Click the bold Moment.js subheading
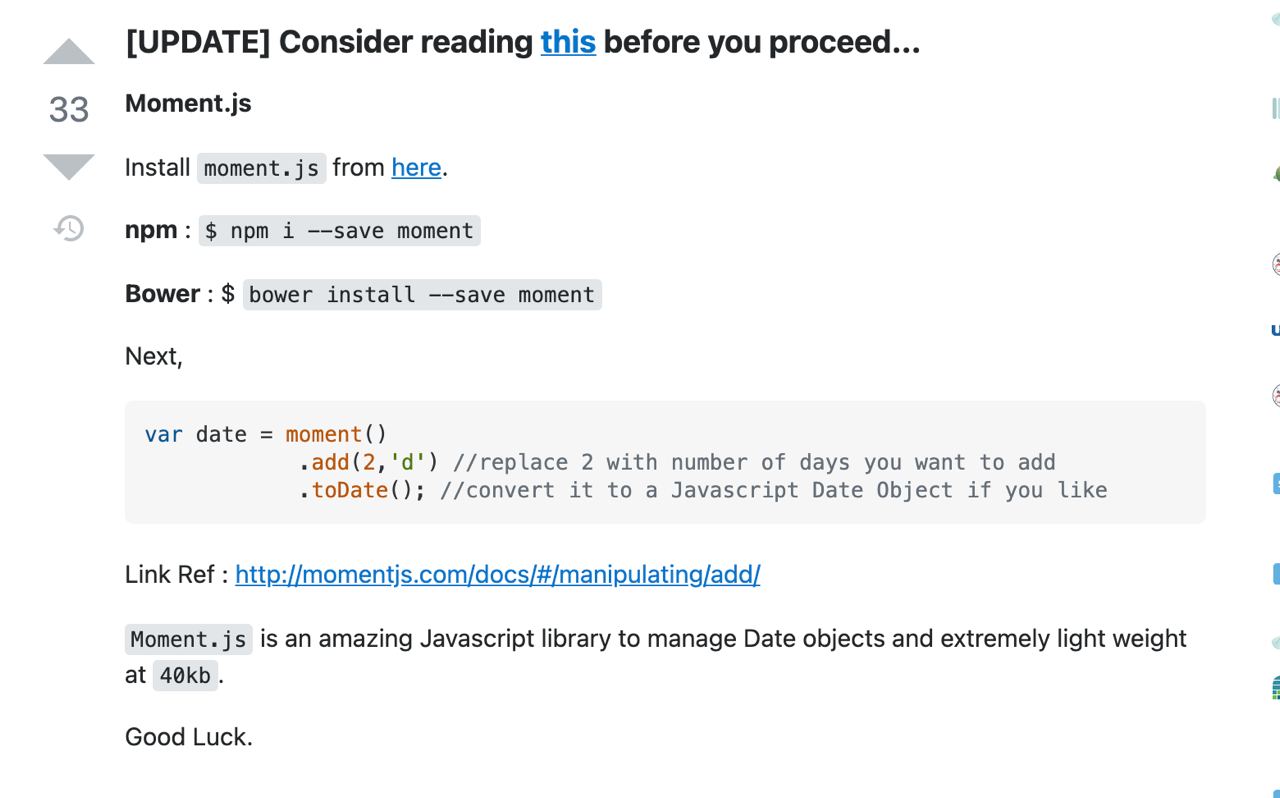1280x798 pixels. [188, 103]
